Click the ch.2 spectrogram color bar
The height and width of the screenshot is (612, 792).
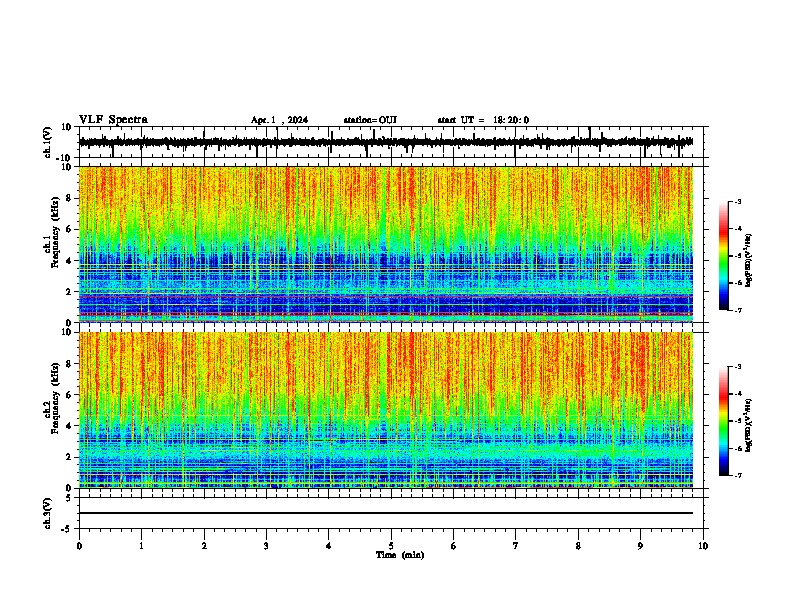tap(723, 421)
